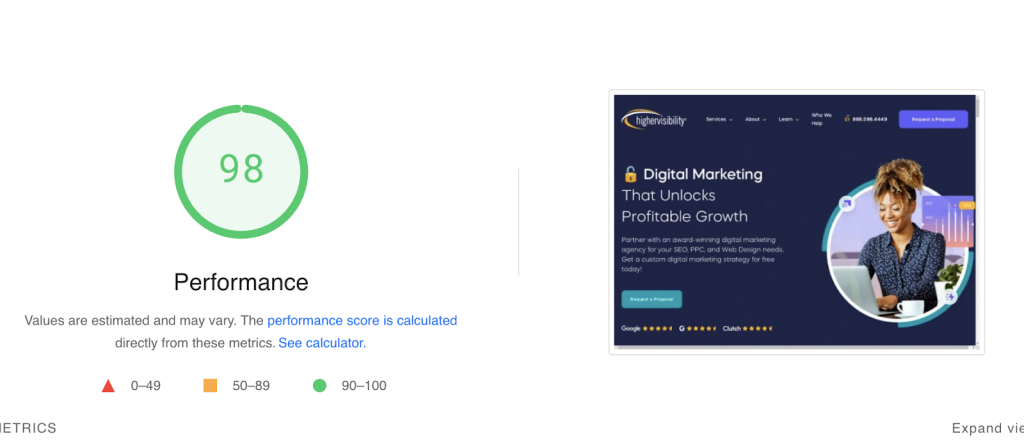This screenshot has height=440, width=1024.
Task: Click the teal Request a Proposal button
Action: tap(651, 299)
